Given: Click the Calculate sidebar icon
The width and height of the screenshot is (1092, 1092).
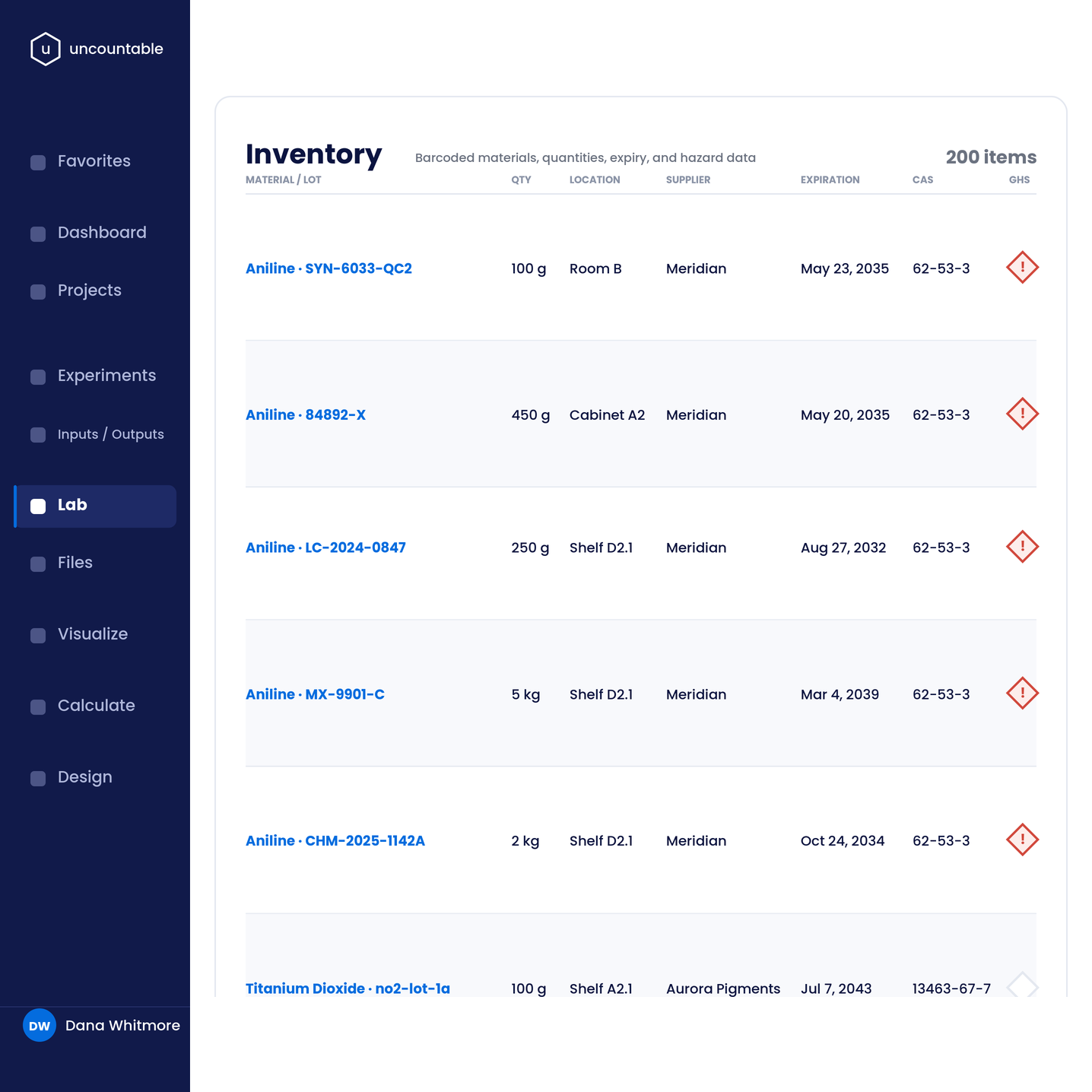Looking at the screenshot, I should 38,706.
